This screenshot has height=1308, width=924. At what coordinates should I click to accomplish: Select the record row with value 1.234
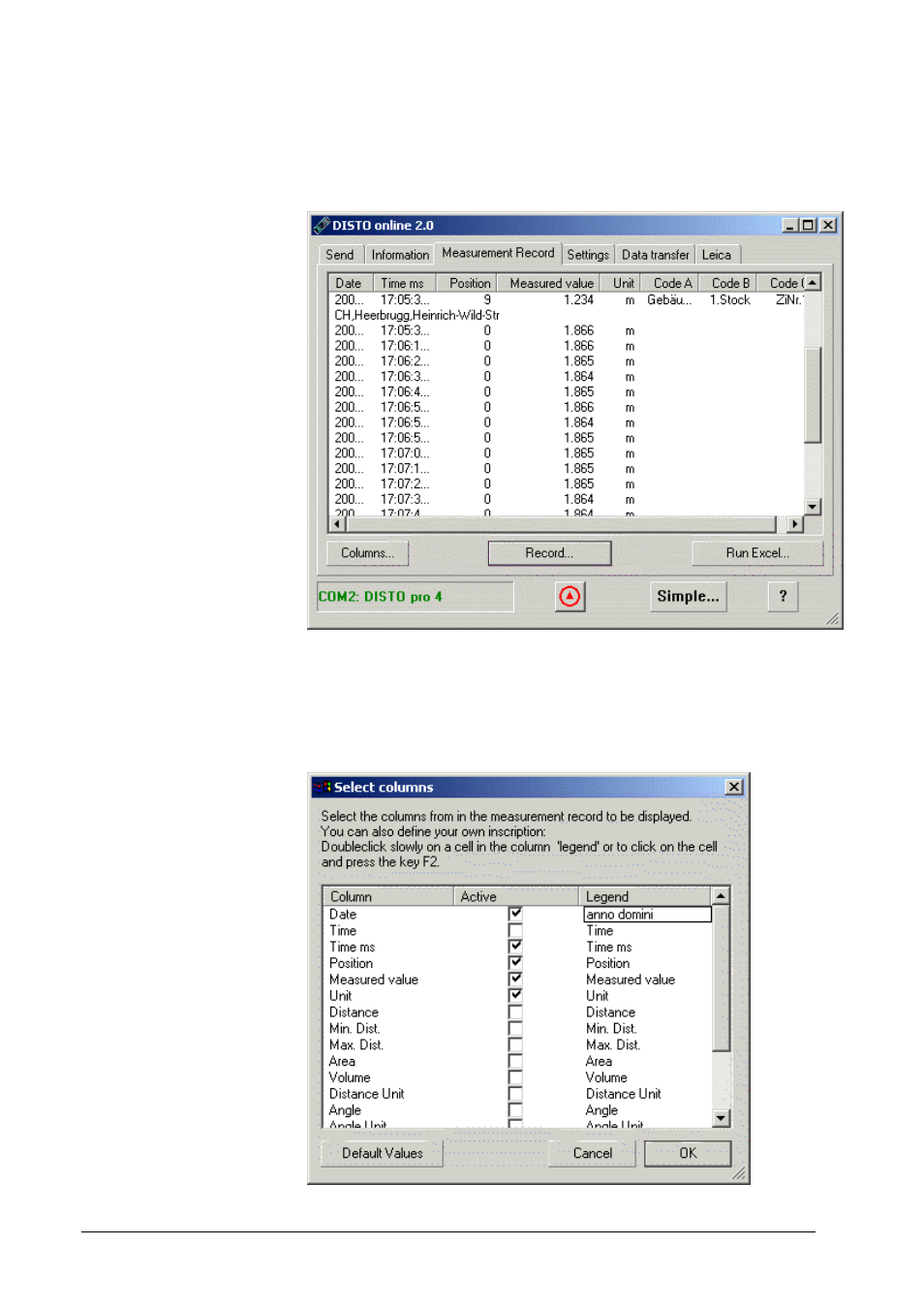(567, 299)
